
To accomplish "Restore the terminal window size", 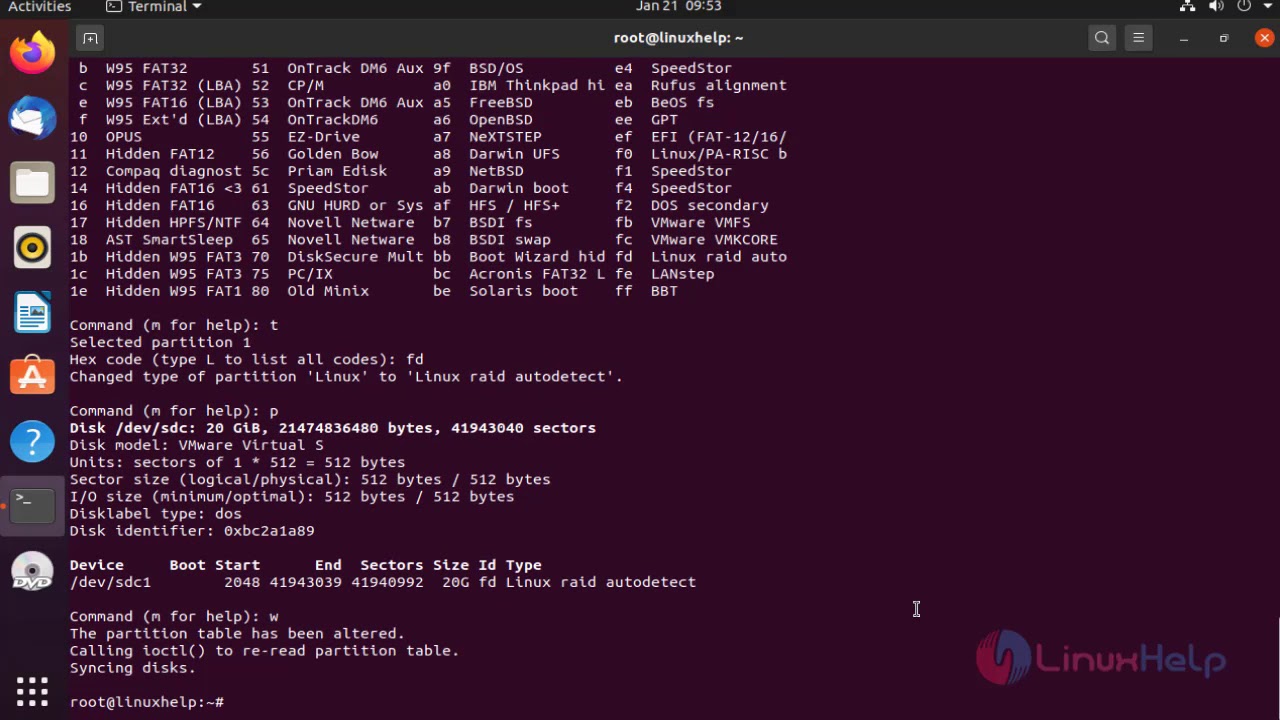I will click(x=1224, y=38).
